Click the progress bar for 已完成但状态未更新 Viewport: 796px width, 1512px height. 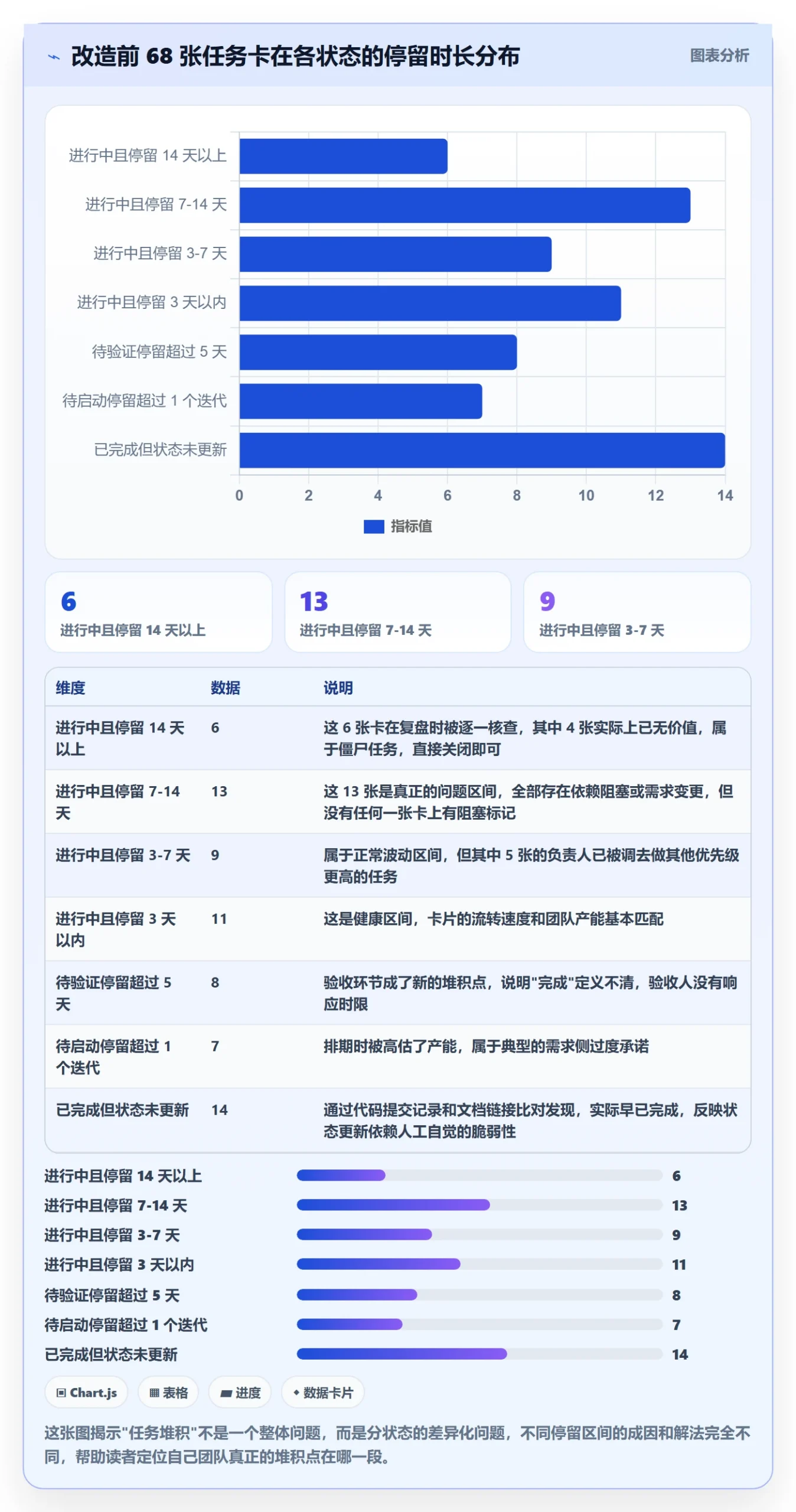479,1354
